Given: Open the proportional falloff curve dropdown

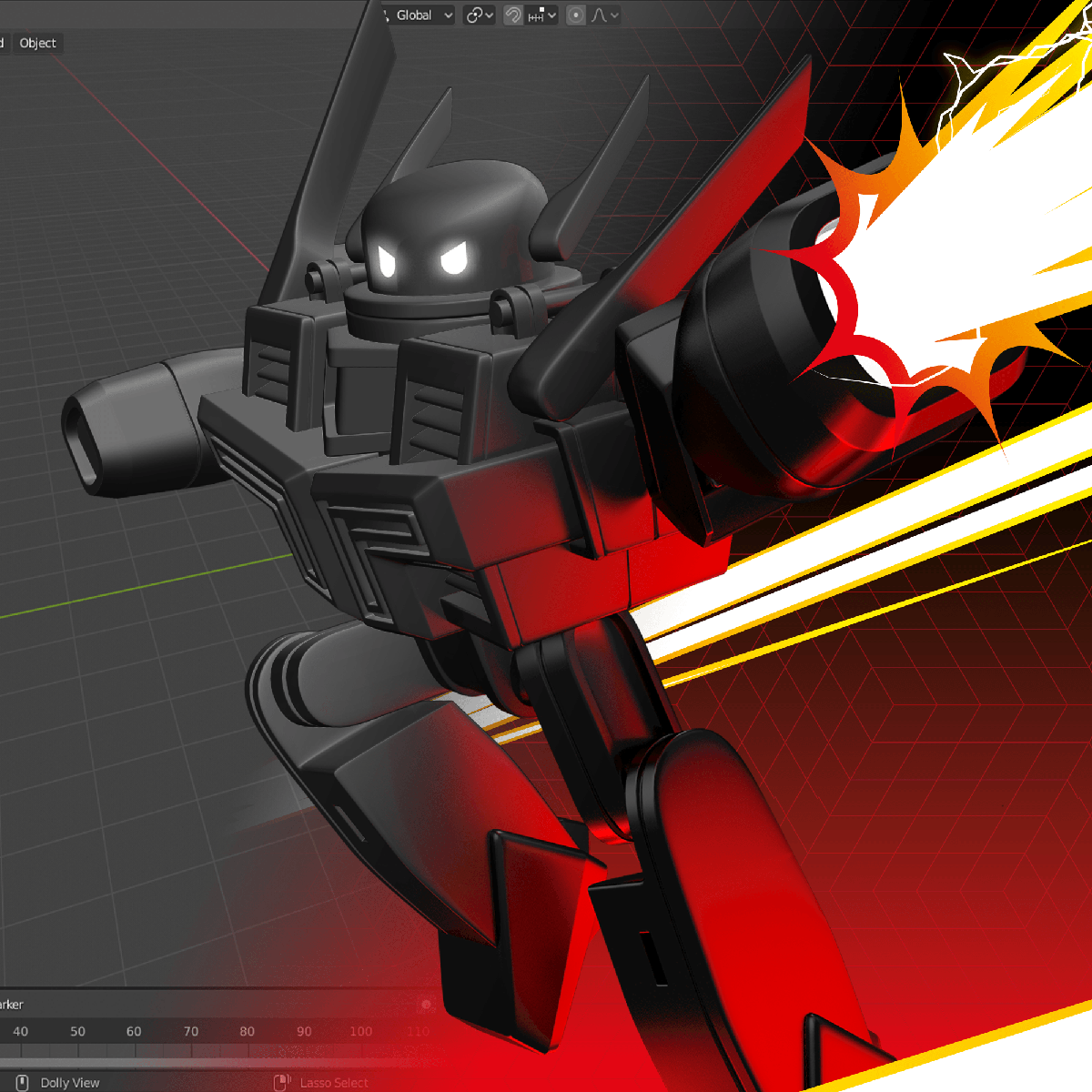Looking at the screenshot, I should point(605,15).
